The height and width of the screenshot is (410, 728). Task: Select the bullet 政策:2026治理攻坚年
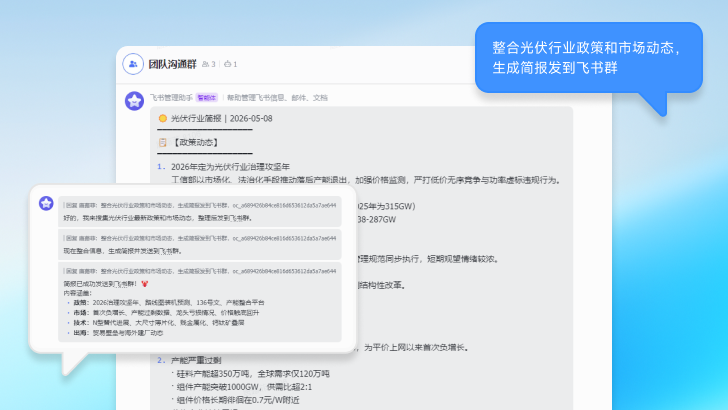click(169, 302)
